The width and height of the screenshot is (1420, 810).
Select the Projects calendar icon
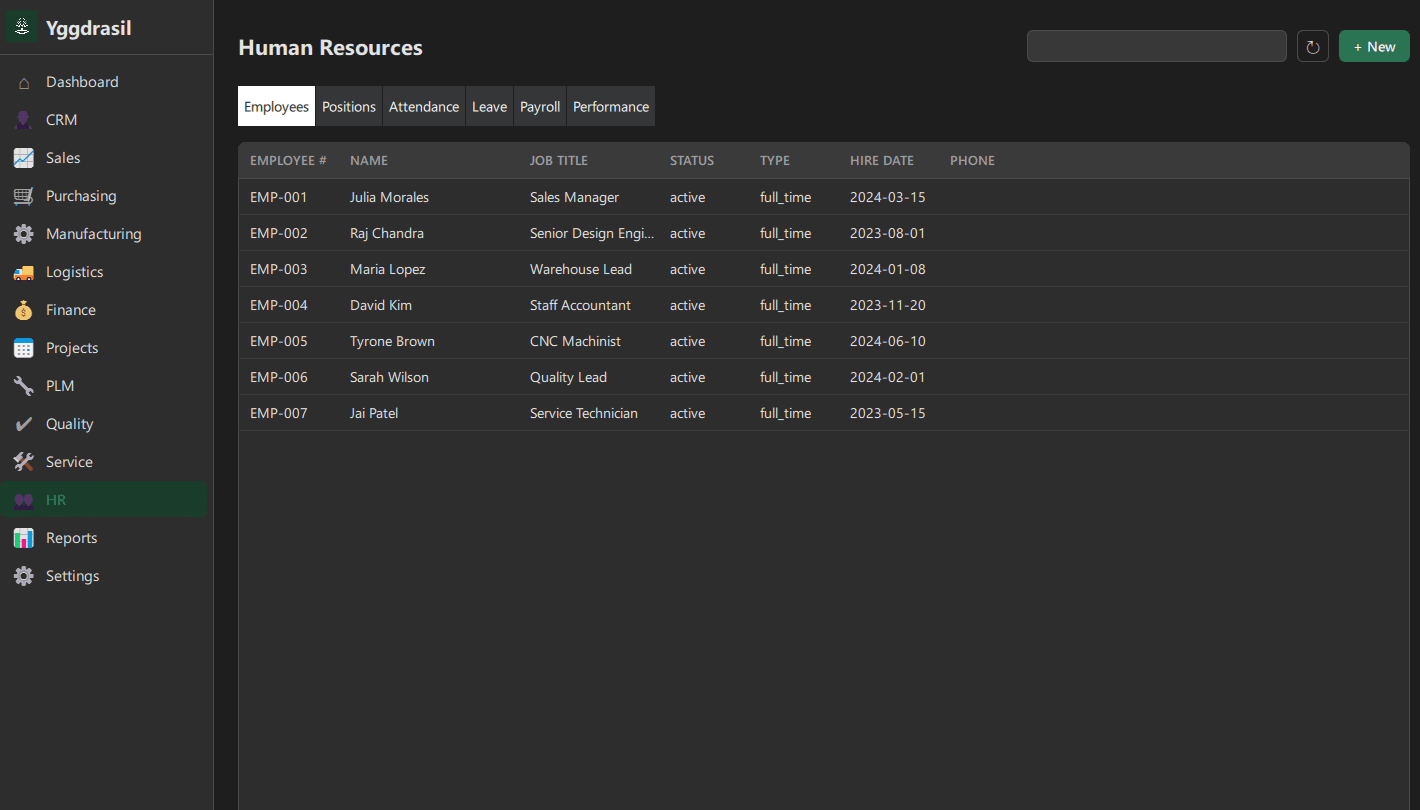tap(23, 347)
